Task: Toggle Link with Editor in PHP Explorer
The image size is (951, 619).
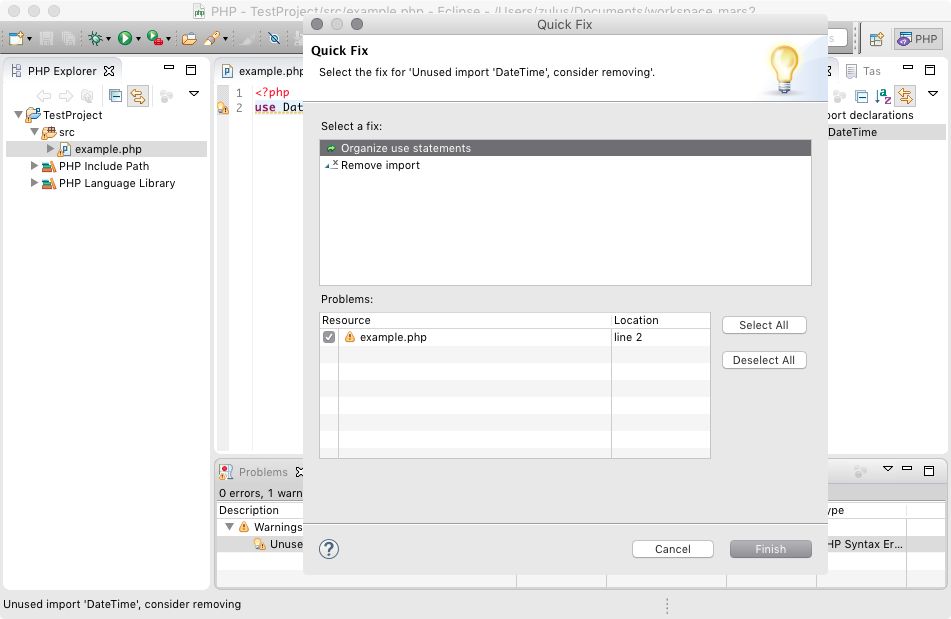Action: point(138,96)
